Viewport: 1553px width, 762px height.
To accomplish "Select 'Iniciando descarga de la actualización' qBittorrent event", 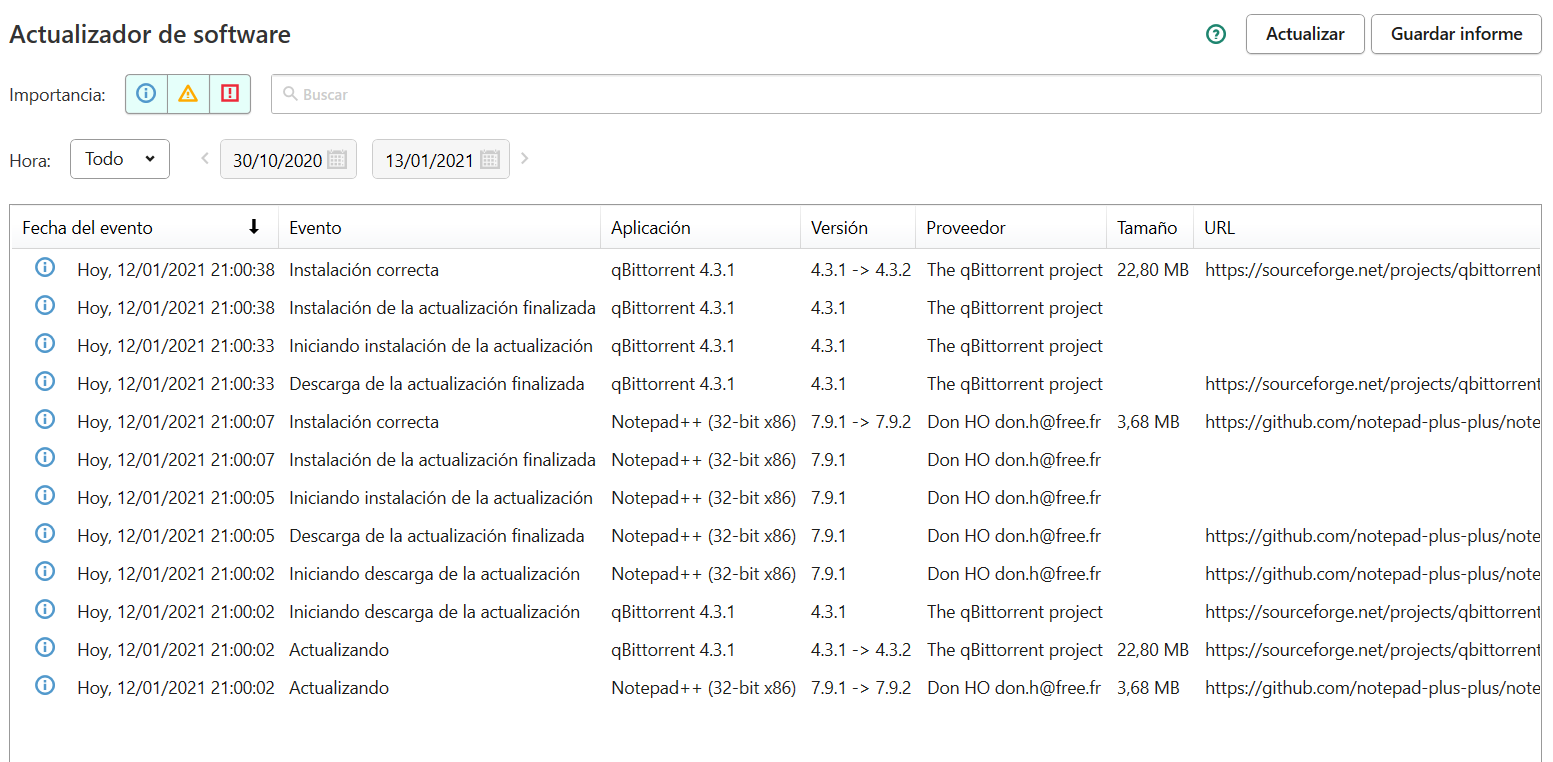I will point(435,612).
